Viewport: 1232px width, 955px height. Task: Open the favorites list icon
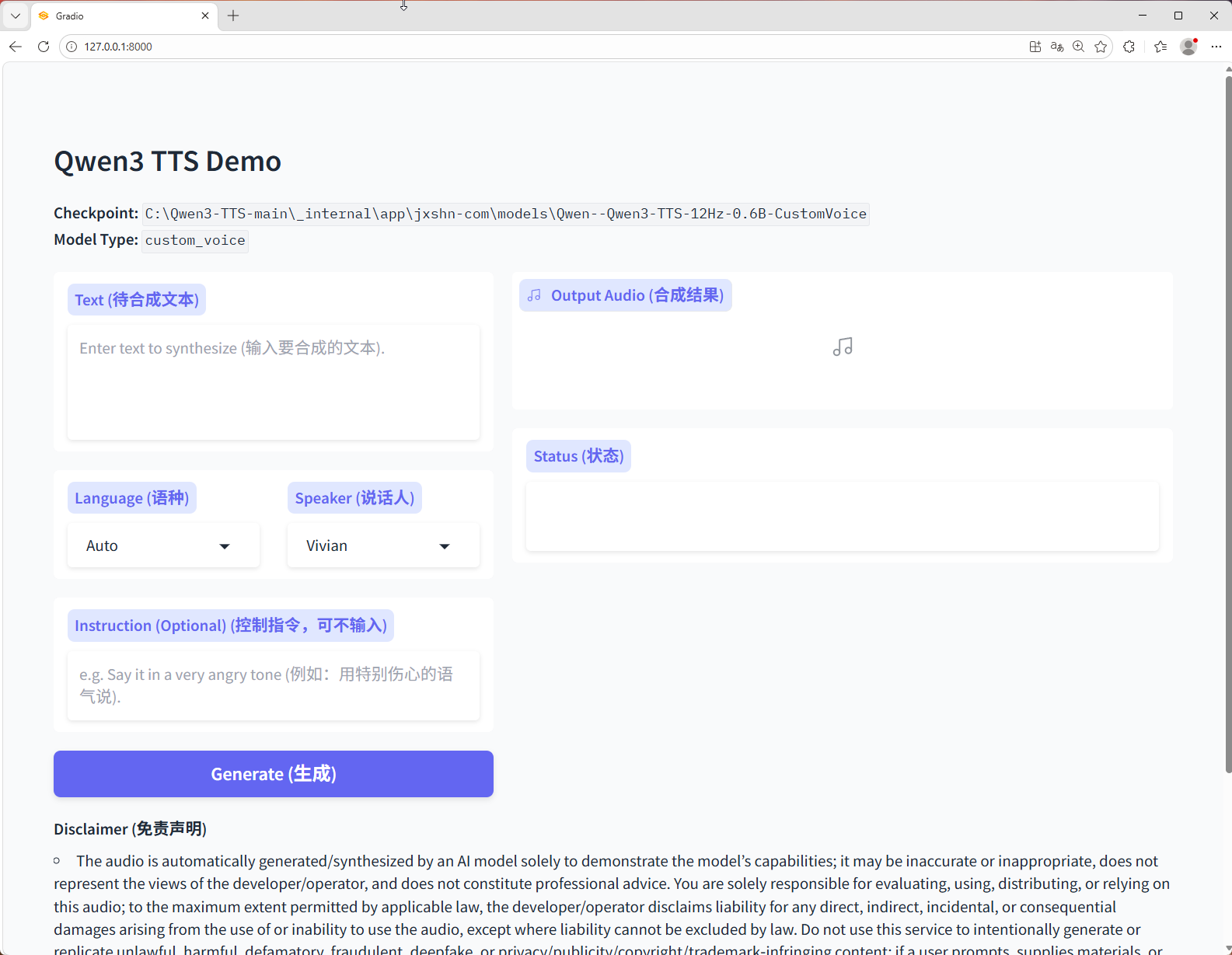click(x=1160, y=47)
